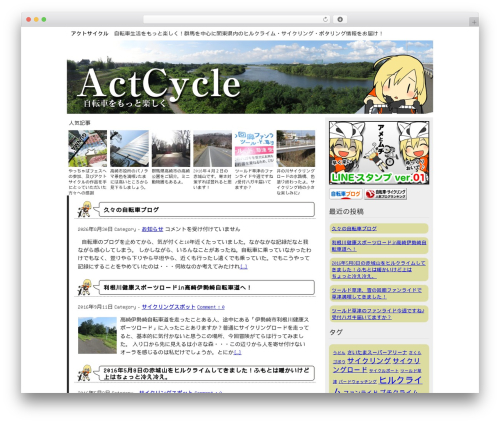Open recent post 利根川健康スポーツロード in sidebar
This screenshot has width=500, height=423.
(x=379, y=246)
